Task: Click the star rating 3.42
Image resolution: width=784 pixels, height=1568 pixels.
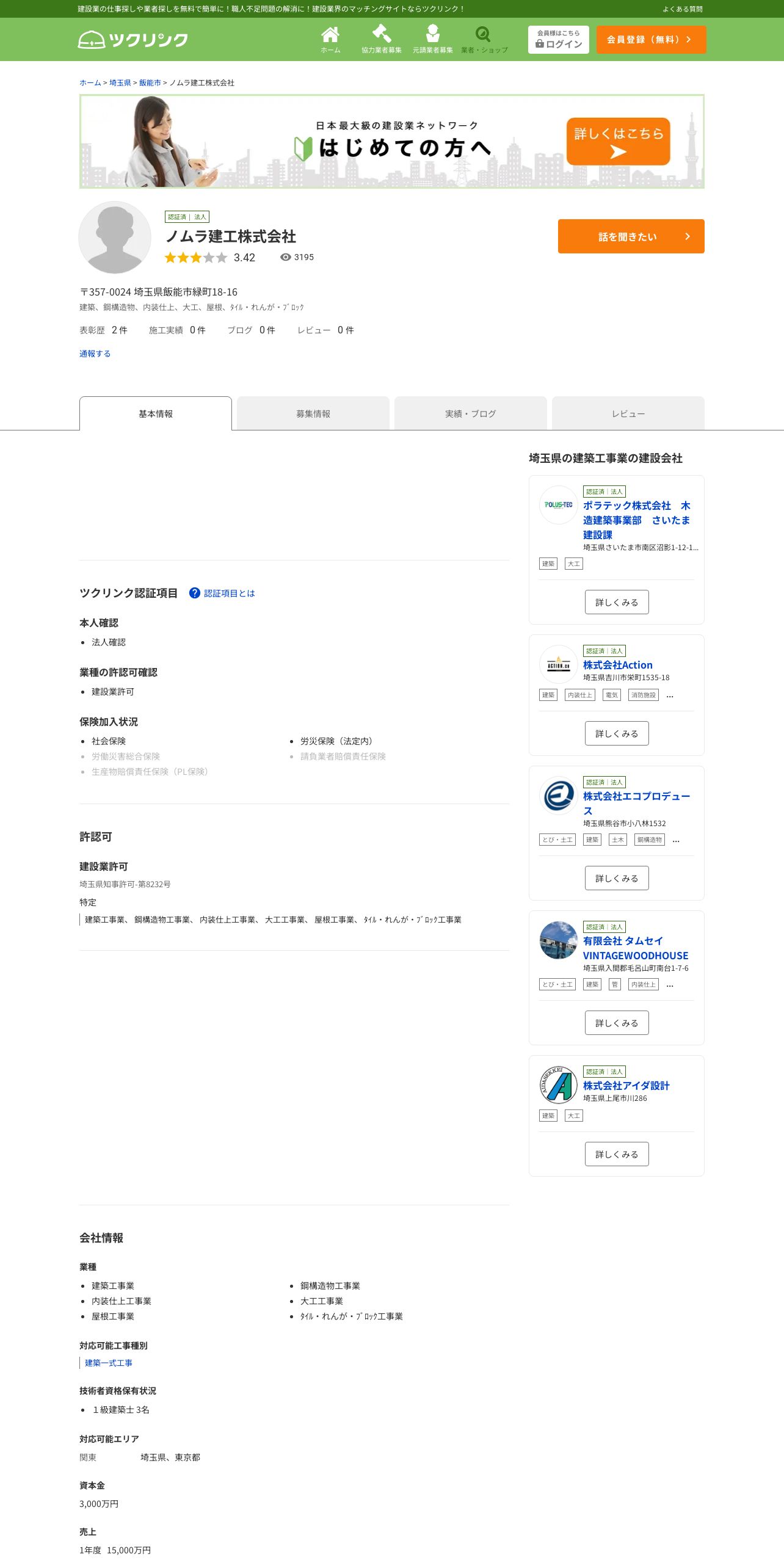Action: tap(209, 258)
